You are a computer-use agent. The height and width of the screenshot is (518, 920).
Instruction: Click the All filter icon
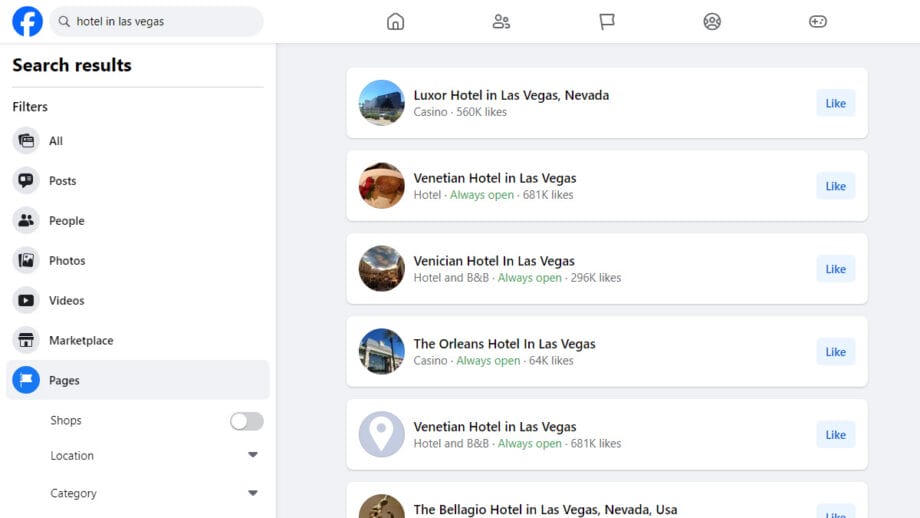26,141
